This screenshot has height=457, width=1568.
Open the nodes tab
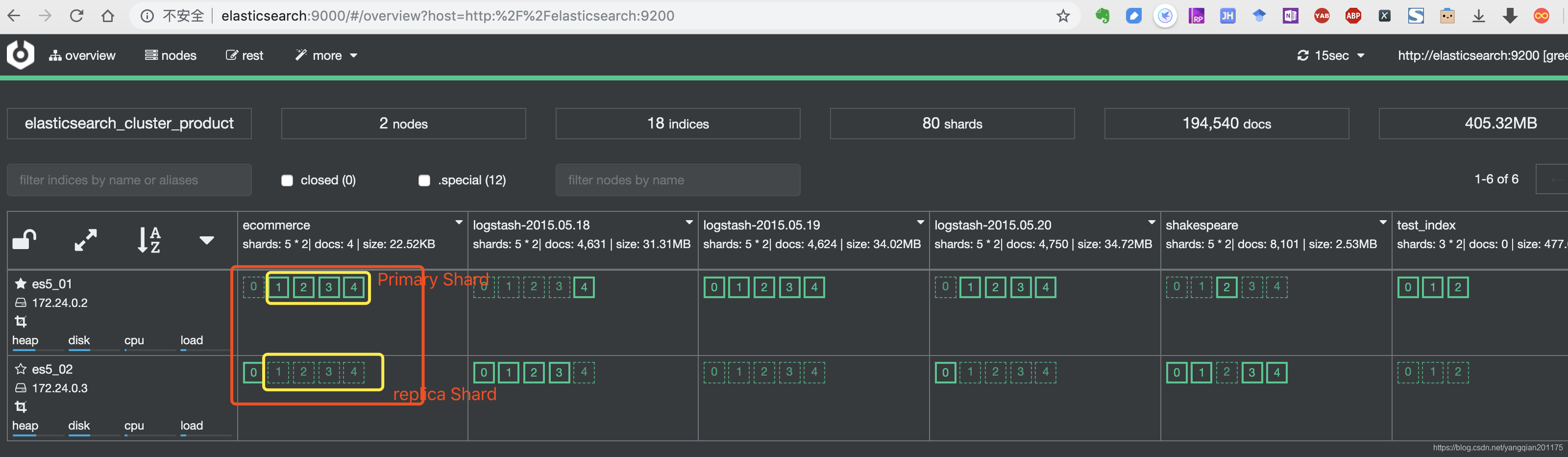[171, 55]
